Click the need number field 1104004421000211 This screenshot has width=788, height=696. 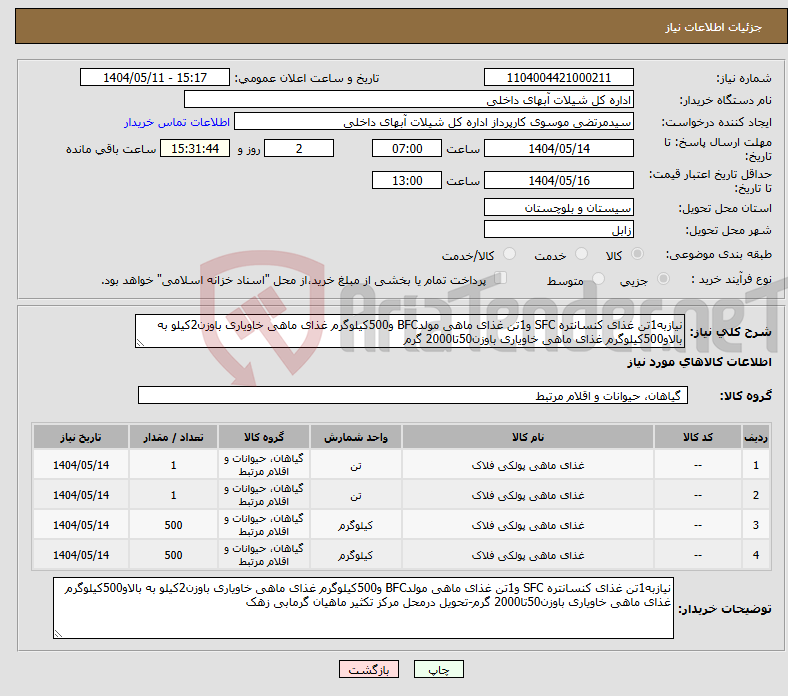click(x=558, y=77)
